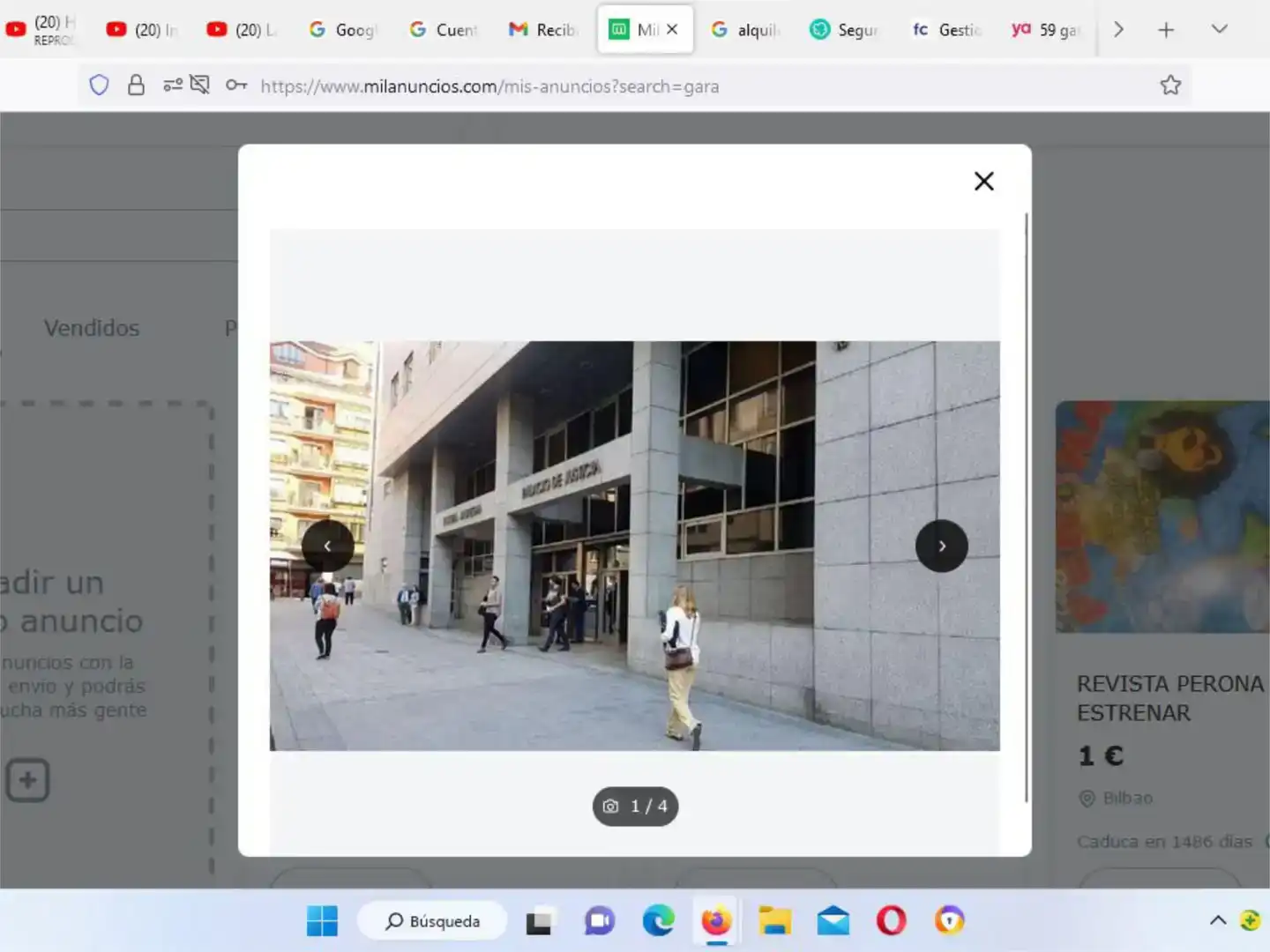Open the 'Cuent' Google account tab
Image resolution: width=1270 pixels, height=952 pixels.
[444, 30]
